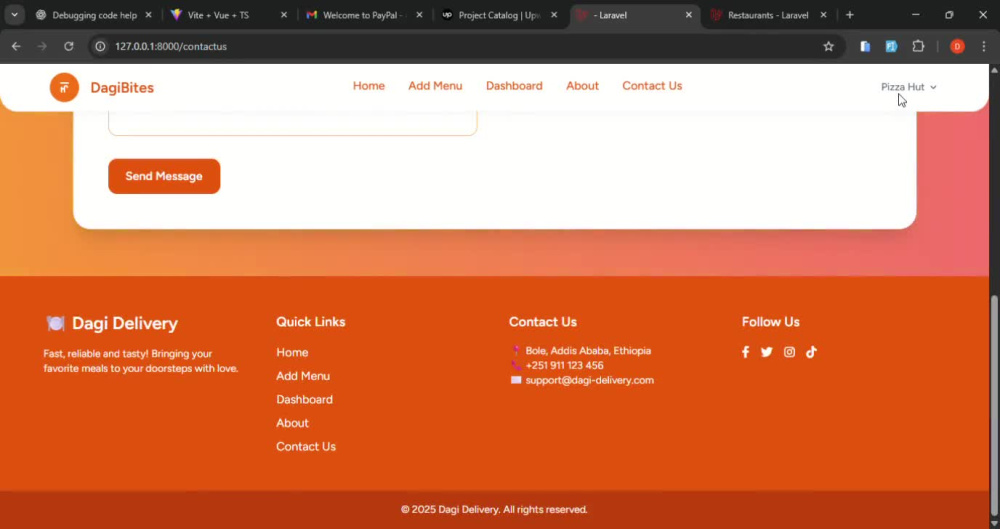Click the Dagi Delivery footer heading
The height and width of the screenshot is (529, 1000).
coord(124,324)
